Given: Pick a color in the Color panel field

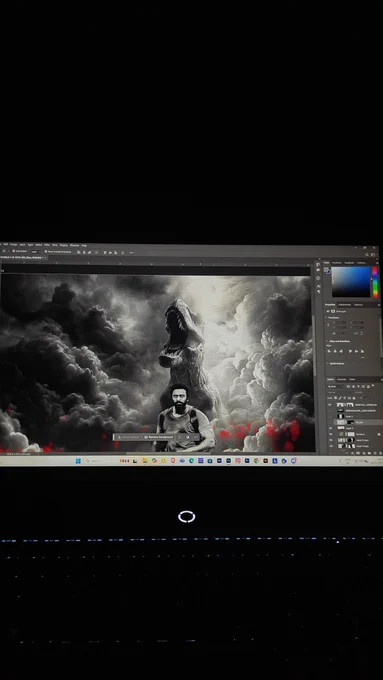Looking at the screenshot, I should (x=351, y=281).
